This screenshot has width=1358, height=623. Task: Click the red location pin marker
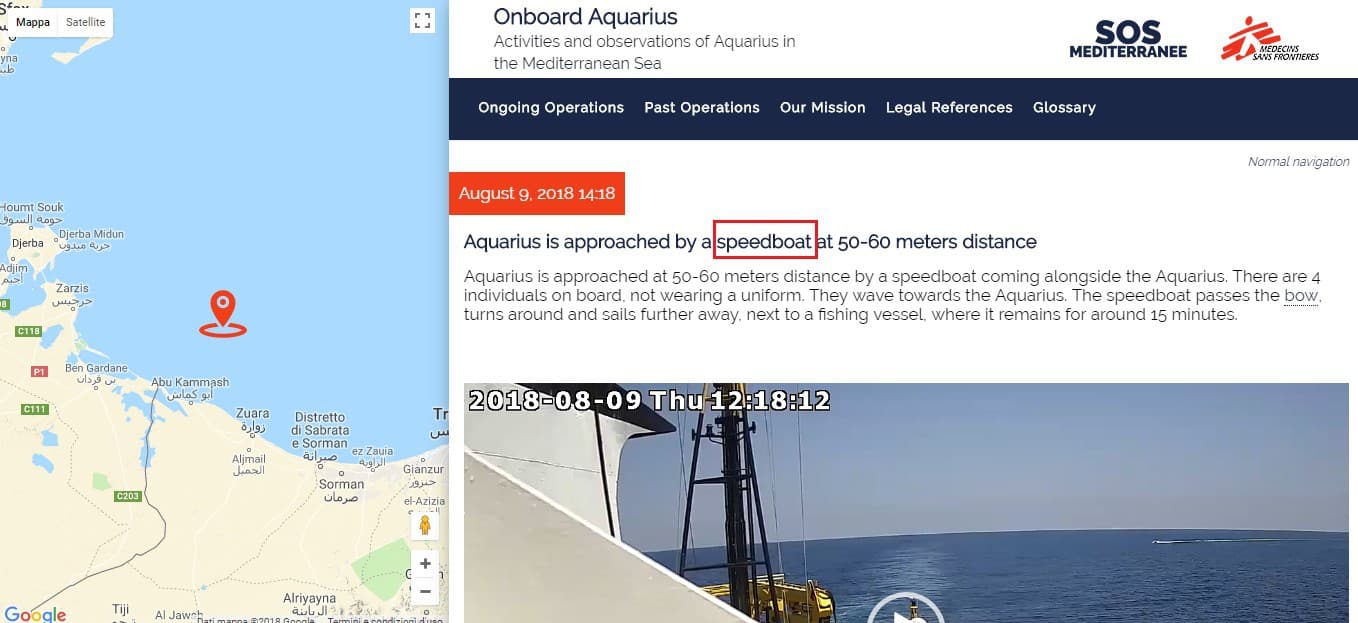222,313
